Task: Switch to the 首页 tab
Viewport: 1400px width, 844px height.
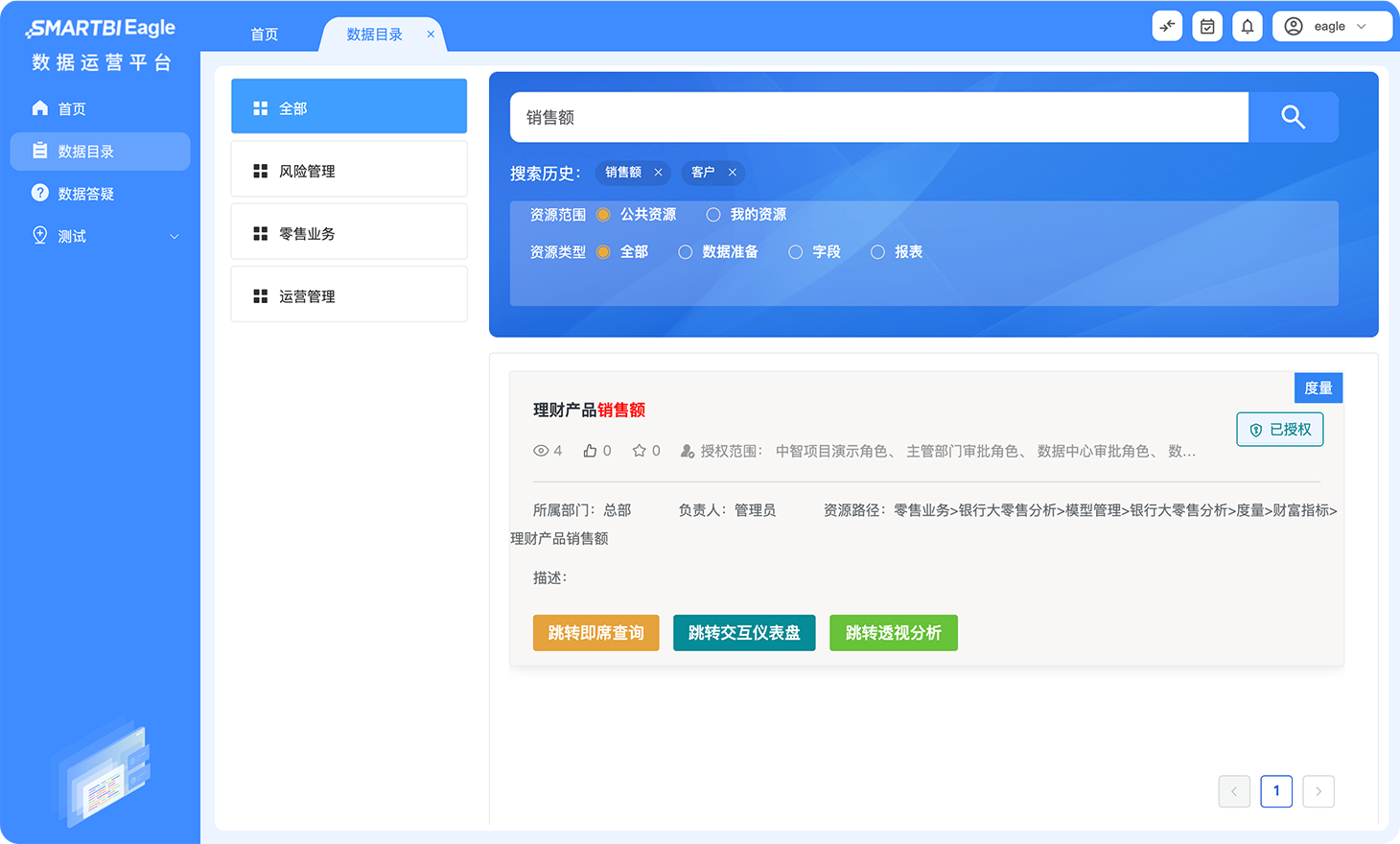Action: tap(265, 35)
